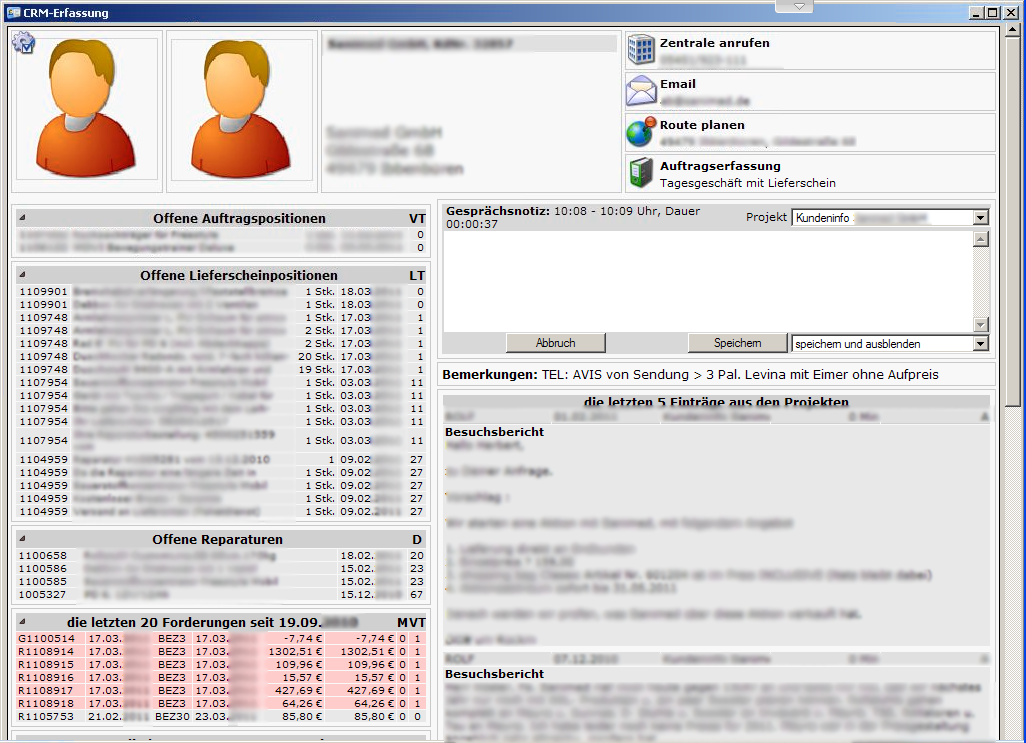The image size is (1026, 743).
Task: Click the pull-down arrow handle at top center
Action: tap(798, 6)
